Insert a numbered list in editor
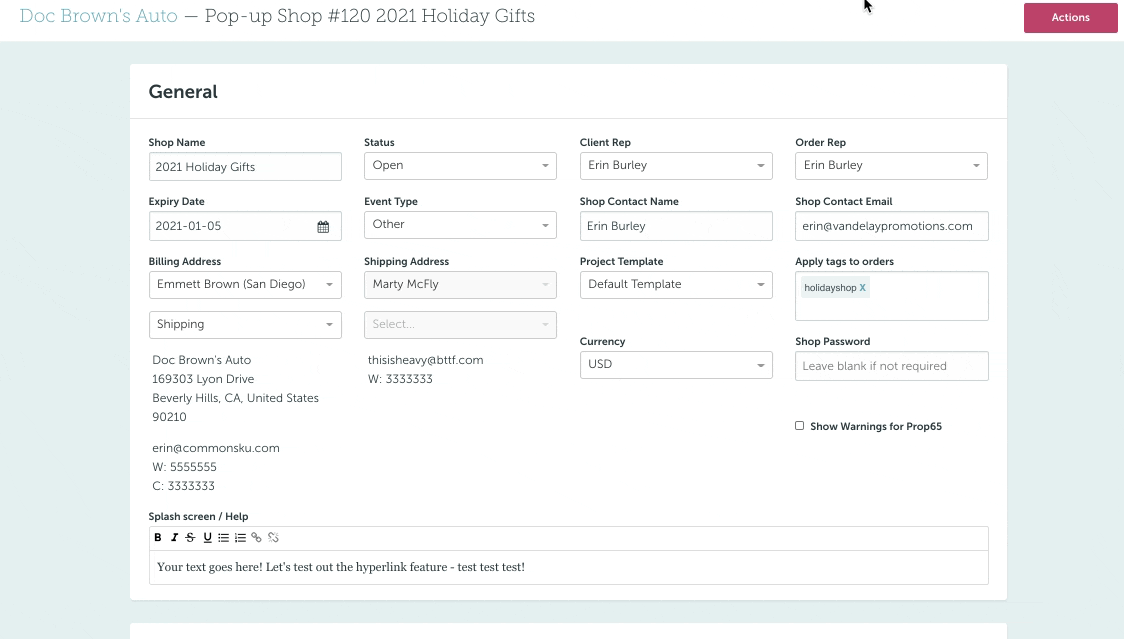The image size is (1124, 639). (240, 538)
